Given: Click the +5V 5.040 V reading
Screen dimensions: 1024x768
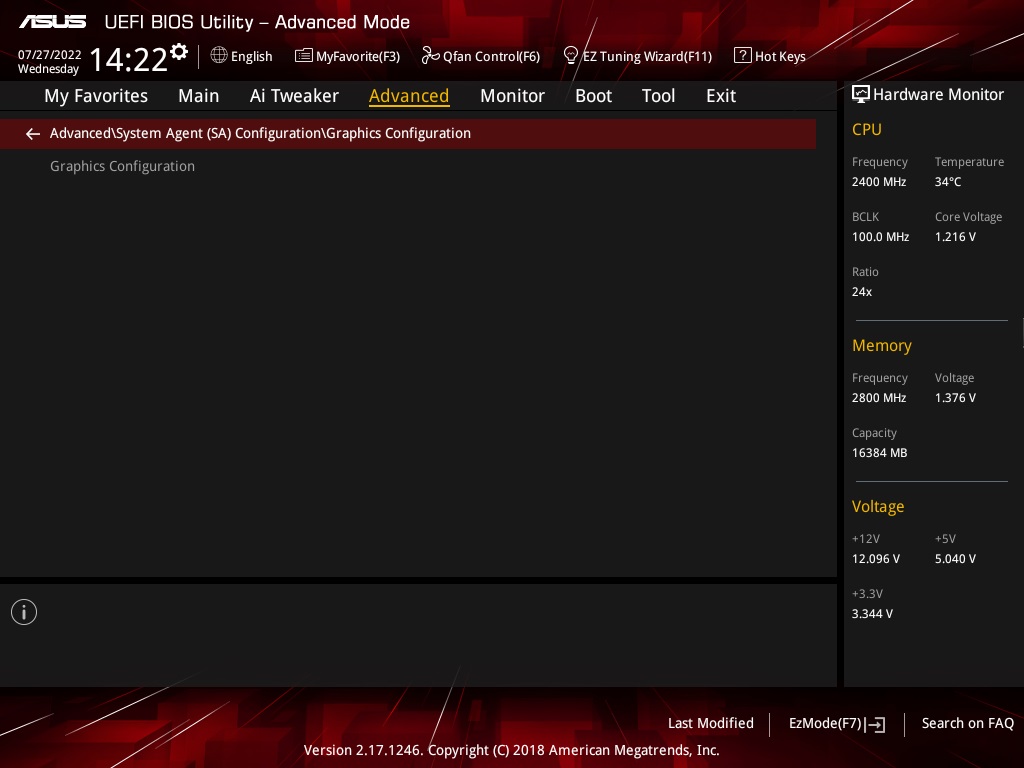Looking at the screenshot, I should click(x=955, y=559).
